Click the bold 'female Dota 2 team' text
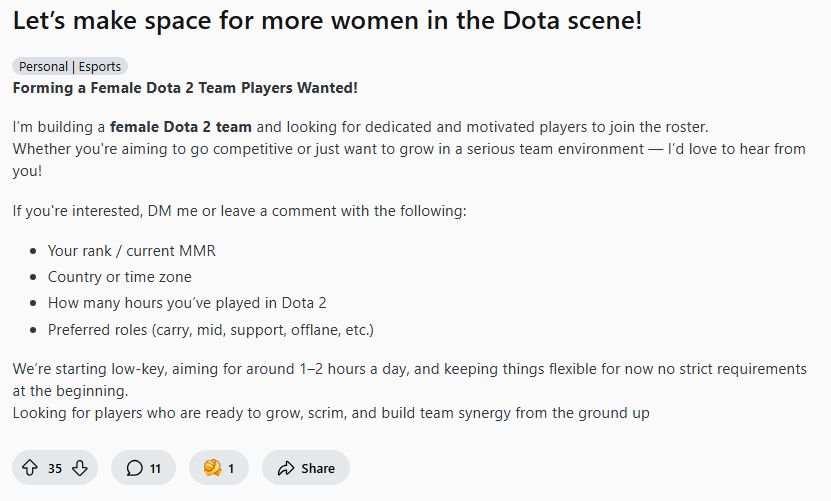This screenshot has width=831, height=501. click(x=181, y=127)
